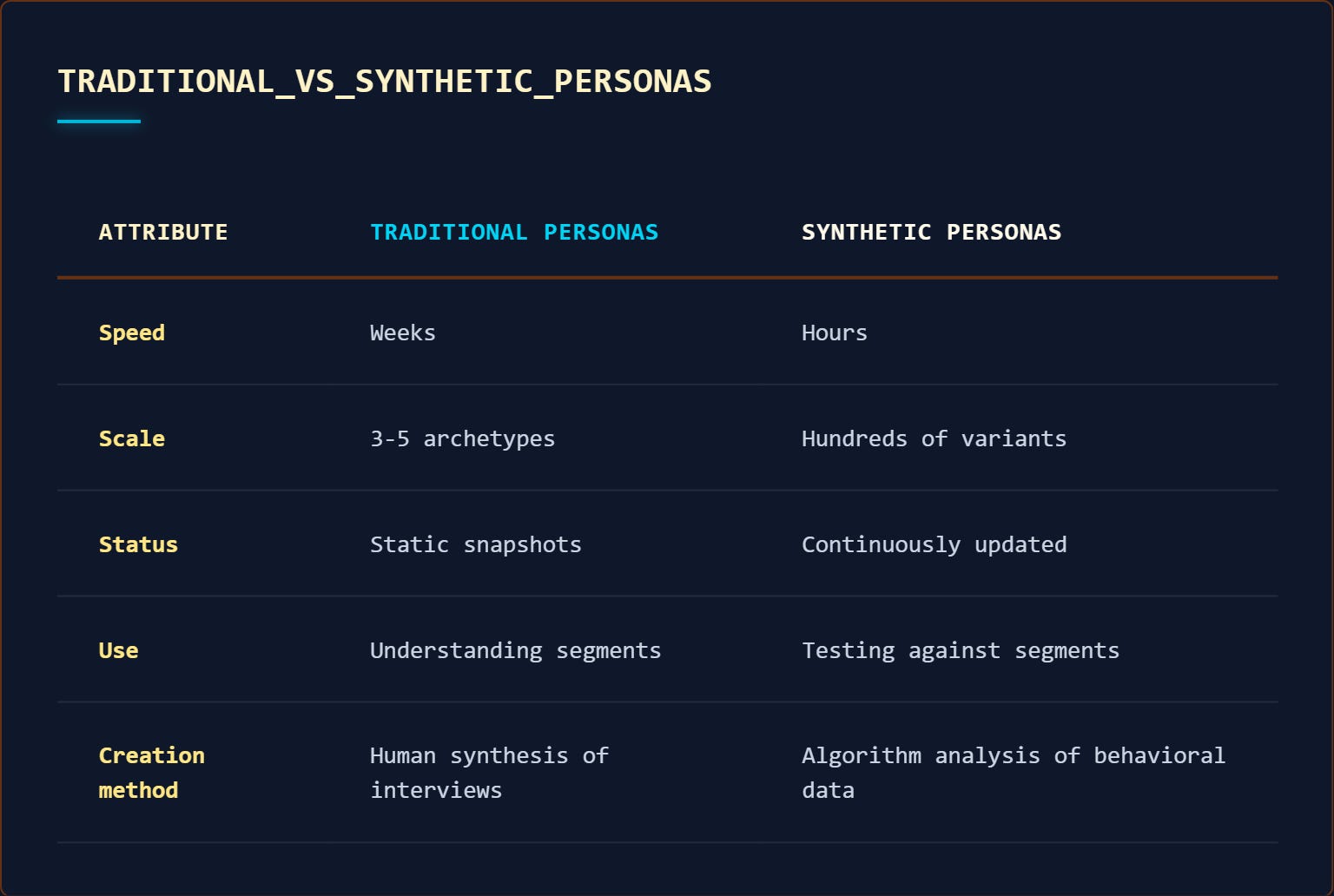Click the Weeks cell

(403, 333)
